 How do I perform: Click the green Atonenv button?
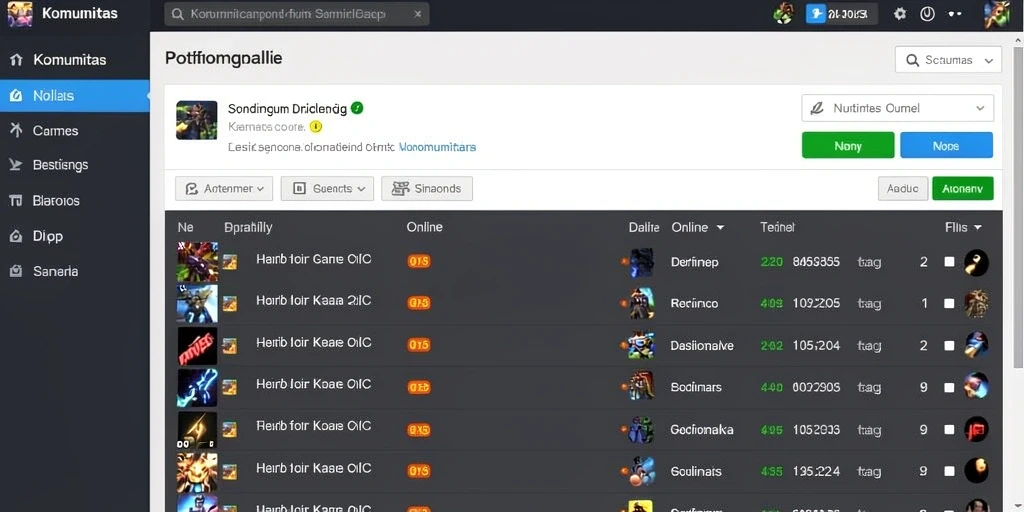[x=963, y=189]
